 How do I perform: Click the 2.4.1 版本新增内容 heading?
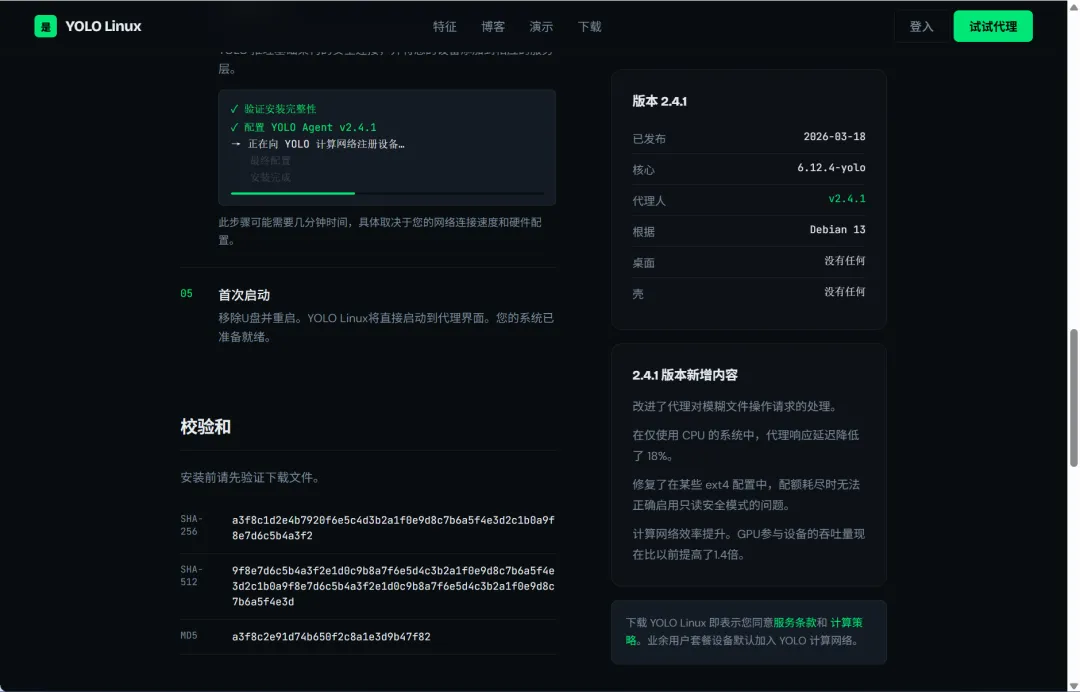pos(685,375)
